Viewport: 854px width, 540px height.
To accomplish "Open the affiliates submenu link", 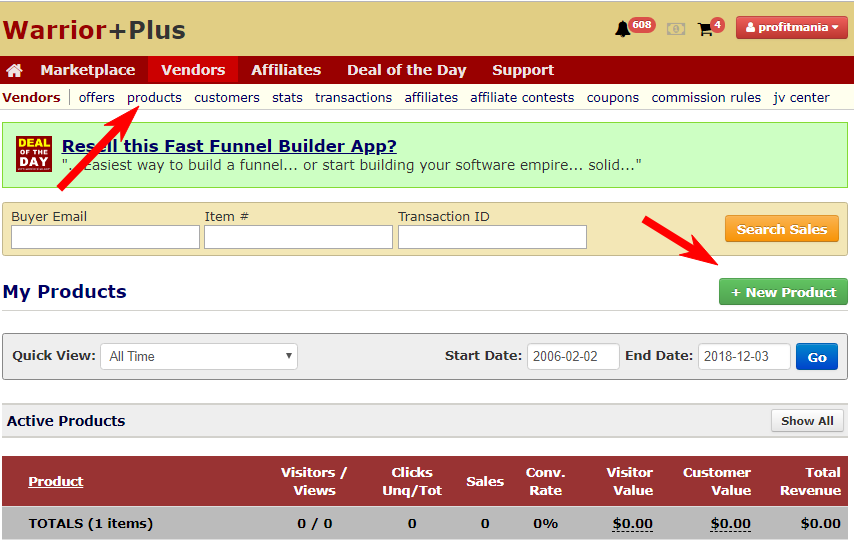I will (431, 98).
